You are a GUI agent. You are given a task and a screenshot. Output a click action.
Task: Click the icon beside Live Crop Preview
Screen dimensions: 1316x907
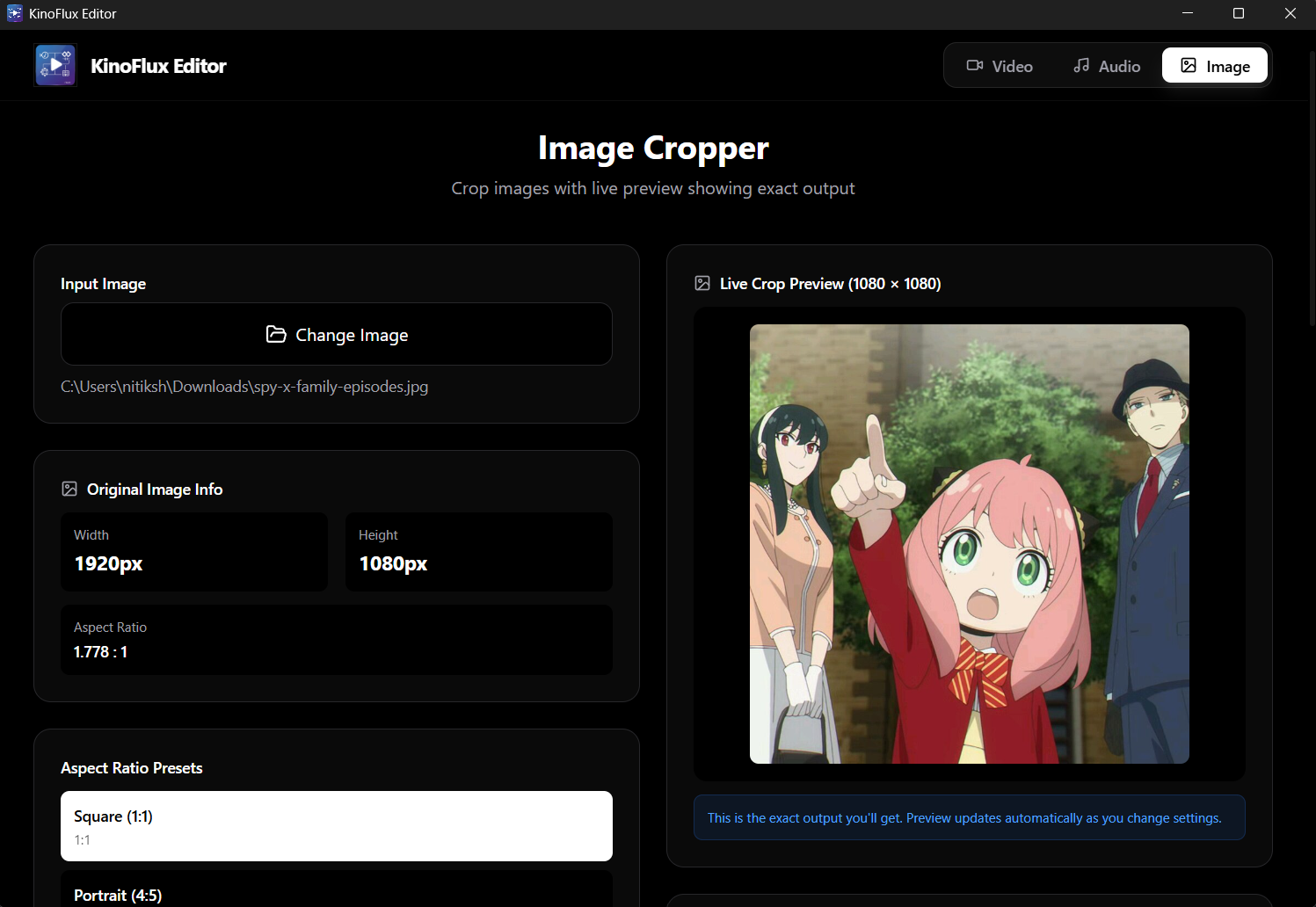click(x=702, y=284)
